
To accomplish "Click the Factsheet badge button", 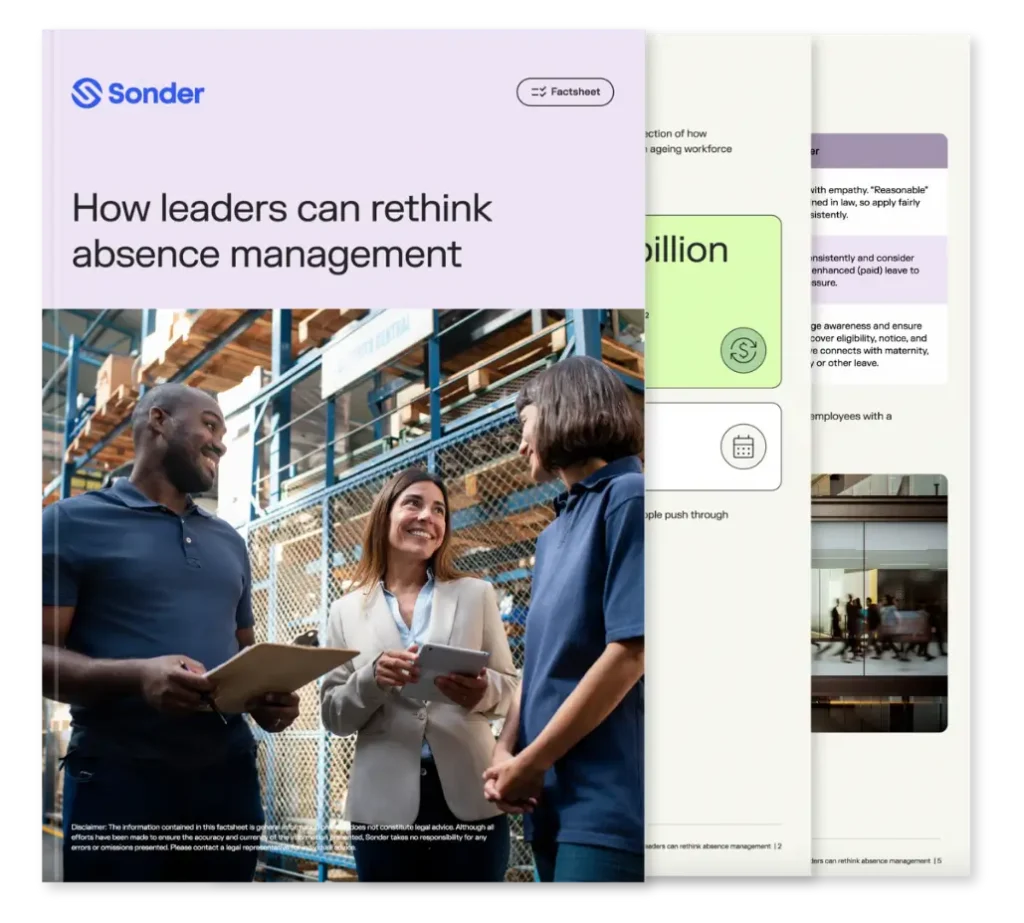I will click(565, 92).
